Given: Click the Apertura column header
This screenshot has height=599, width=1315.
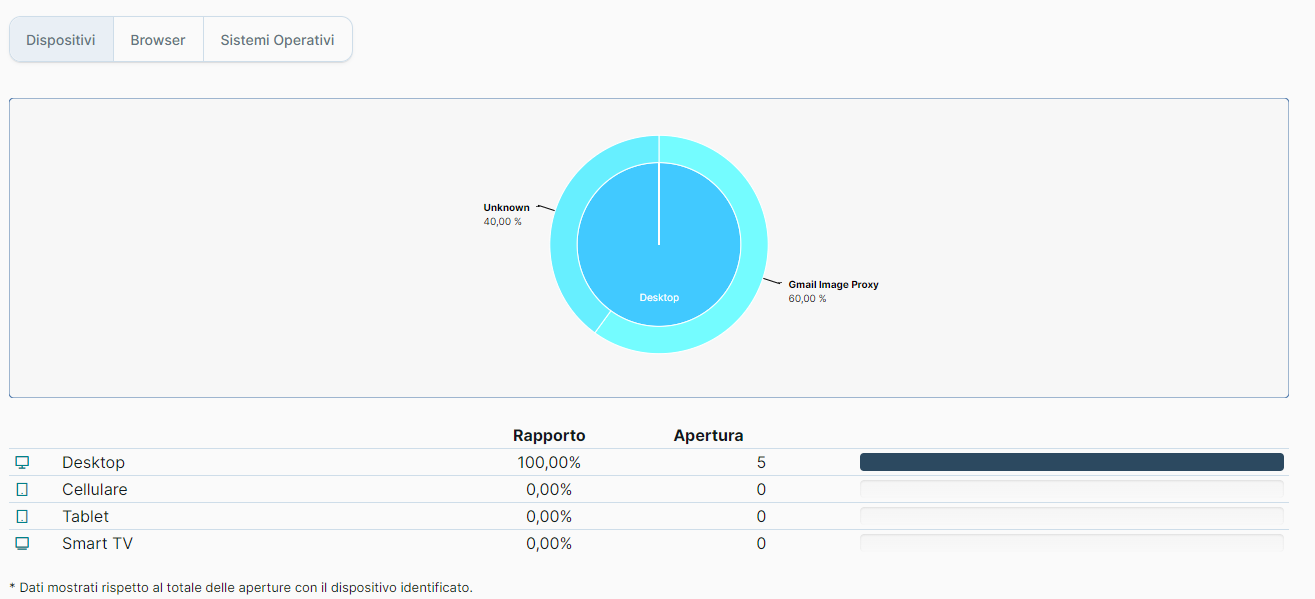Looking at the screenshot, I should tap(708, 435).
